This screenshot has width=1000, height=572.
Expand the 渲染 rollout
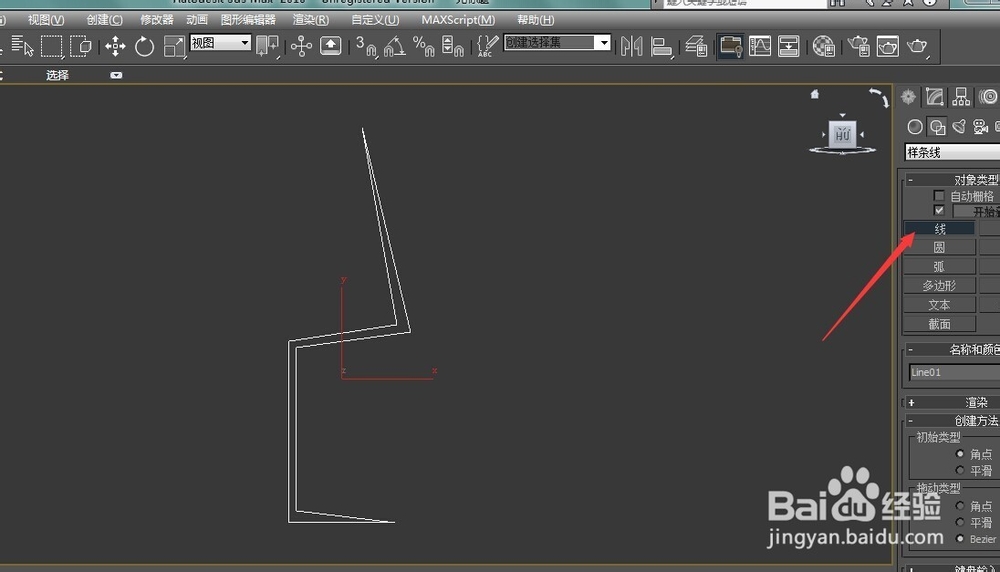pyautogui.click(x=911, y=402)
